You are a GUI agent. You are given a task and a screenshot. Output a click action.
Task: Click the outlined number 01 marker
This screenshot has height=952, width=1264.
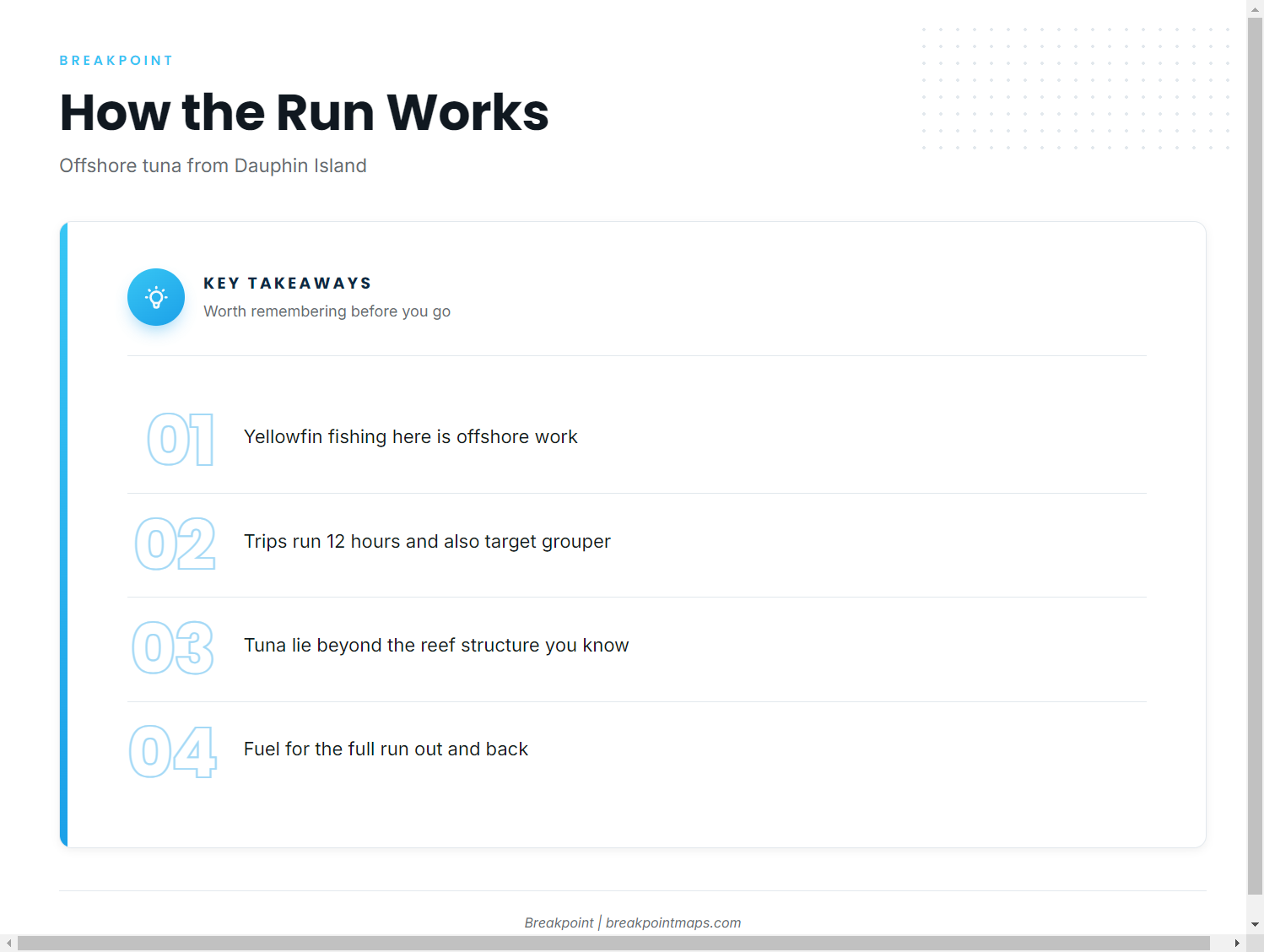pos(181,440)
